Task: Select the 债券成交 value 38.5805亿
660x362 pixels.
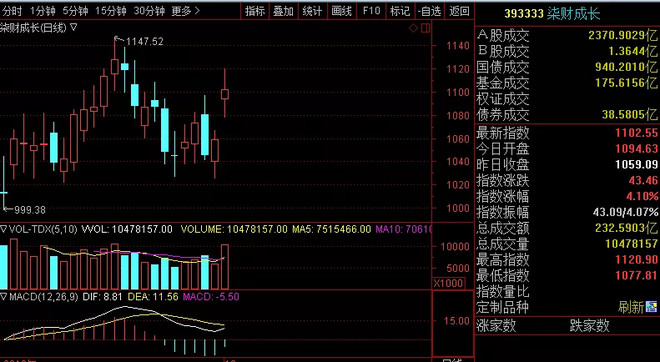Action: point(630,114)
